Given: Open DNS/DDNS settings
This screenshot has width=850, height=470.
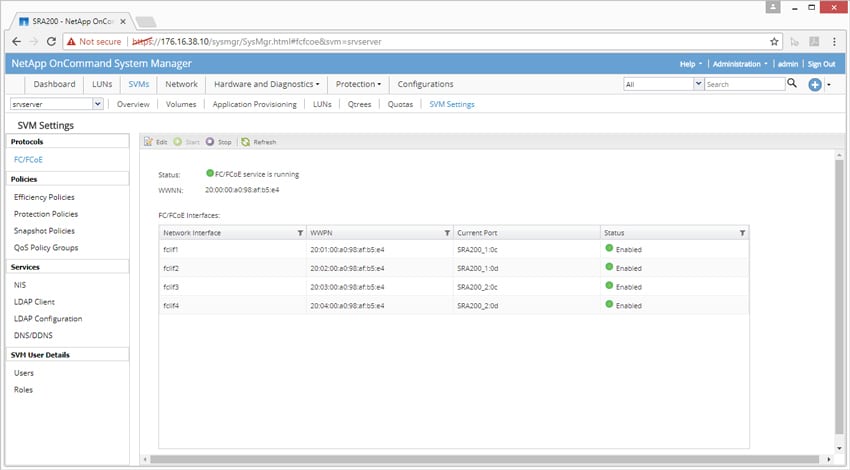Looking at the screenshot, I should 33,335.
